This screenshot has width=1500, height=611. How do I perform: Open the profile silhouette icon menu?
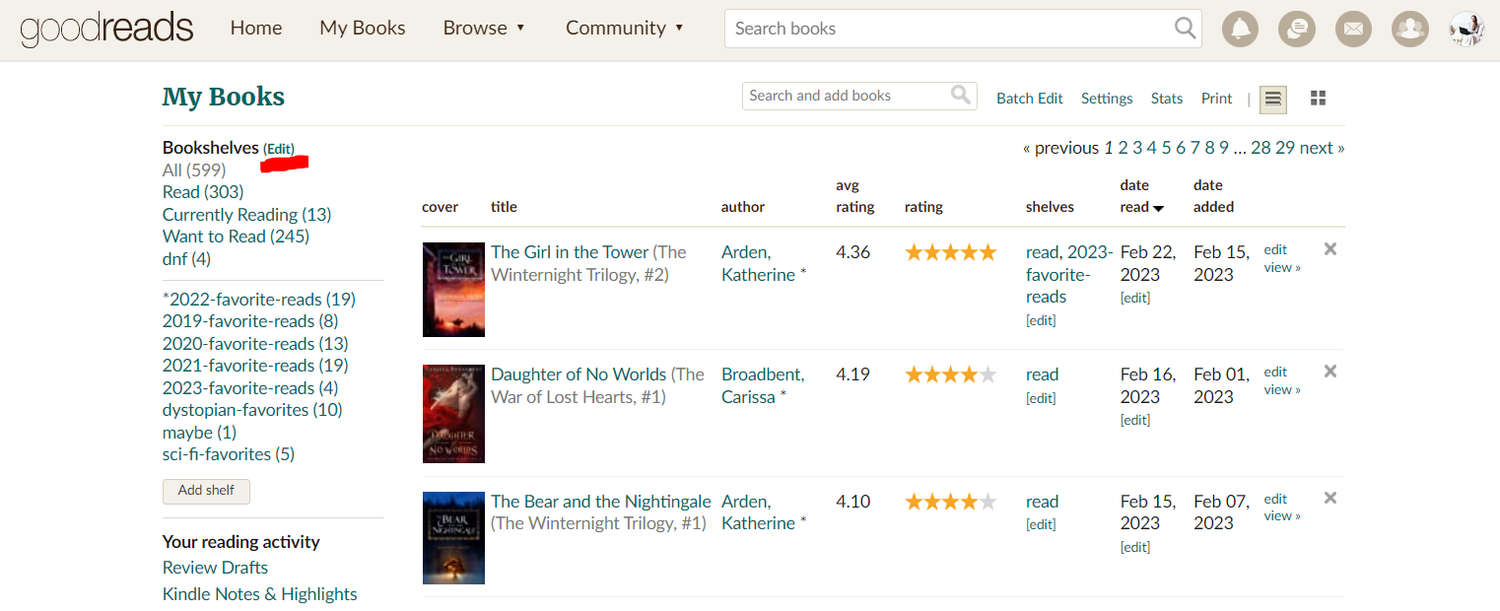point(1466,28)
